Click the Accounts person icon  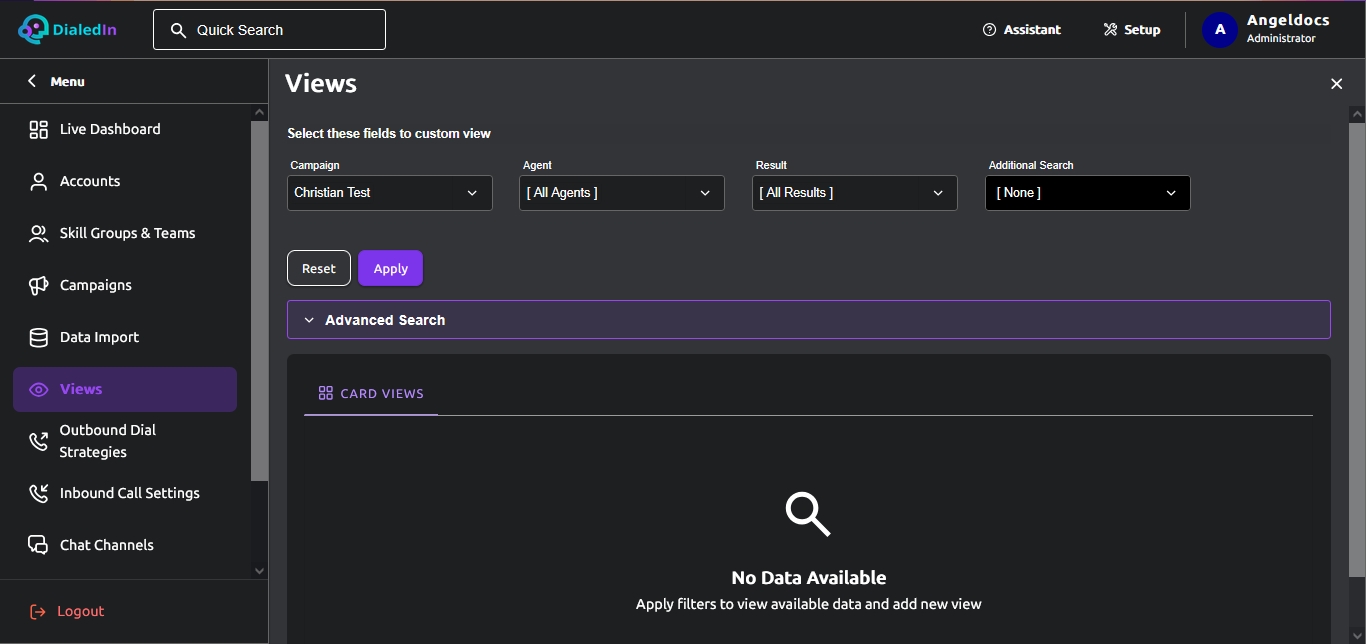[38, 181]
